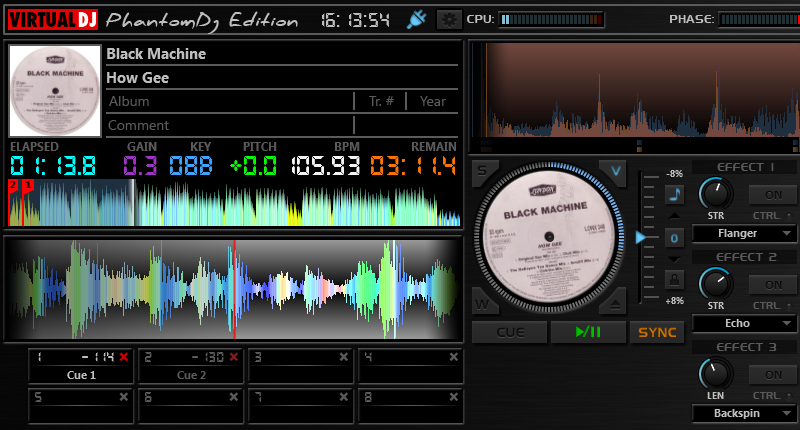800x430 pixels.
Task: Click the X on cue slot 6
Action: tap(234, 397)
